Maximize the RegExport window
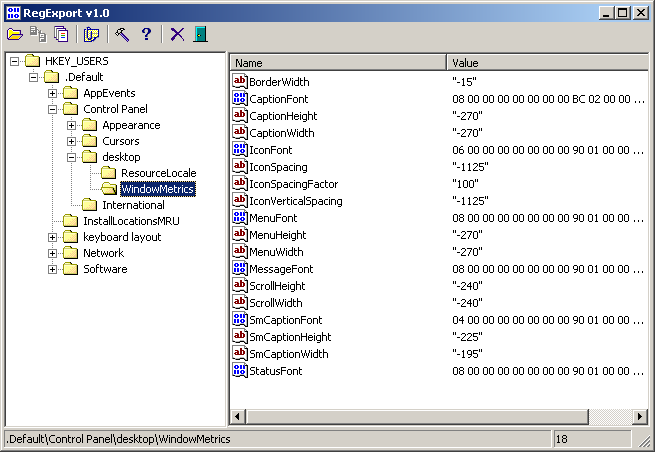 [623, 13]
